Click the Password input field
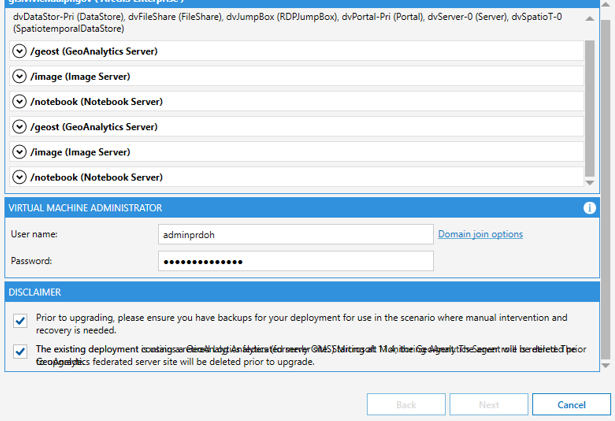This screenshot has width=615, height=421. tap(296, 261)
